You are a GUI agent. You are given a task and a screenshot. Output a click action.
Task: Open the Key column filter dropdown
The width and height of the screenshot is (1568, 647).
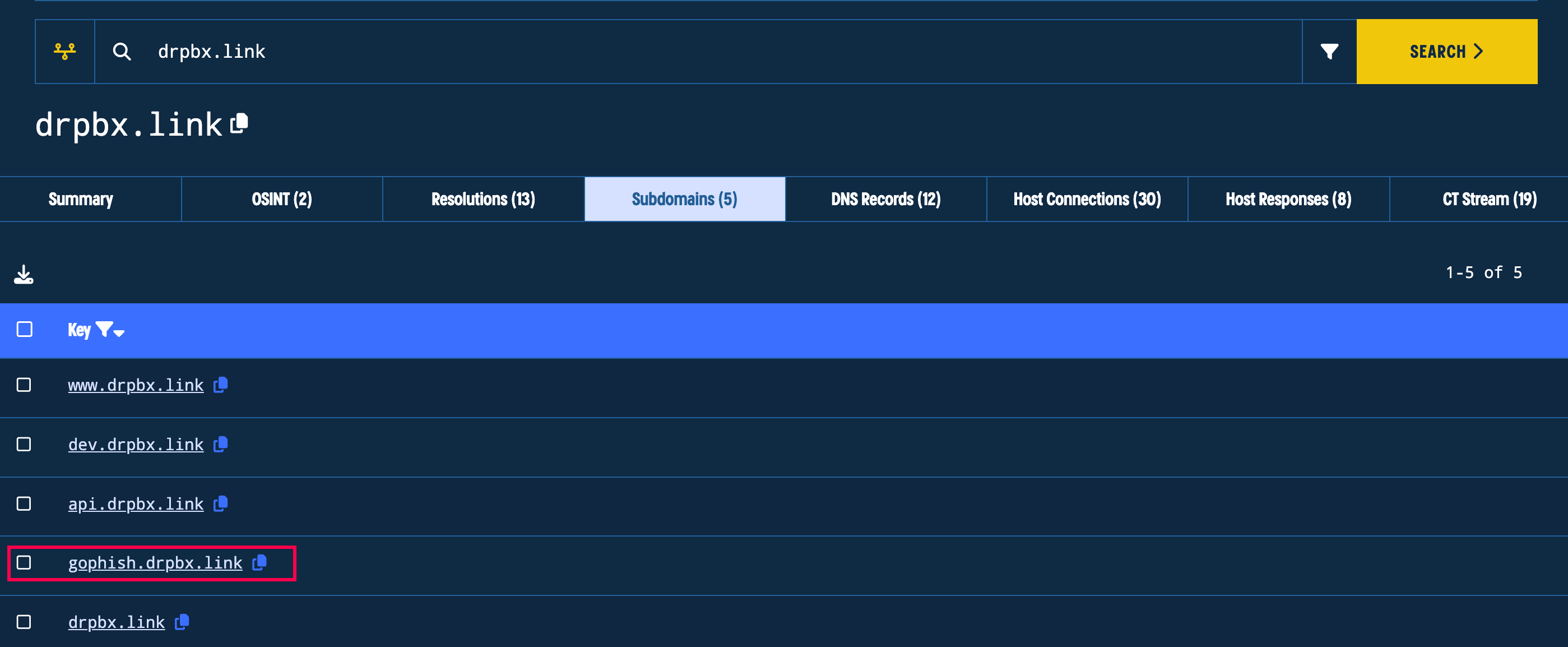110,330
